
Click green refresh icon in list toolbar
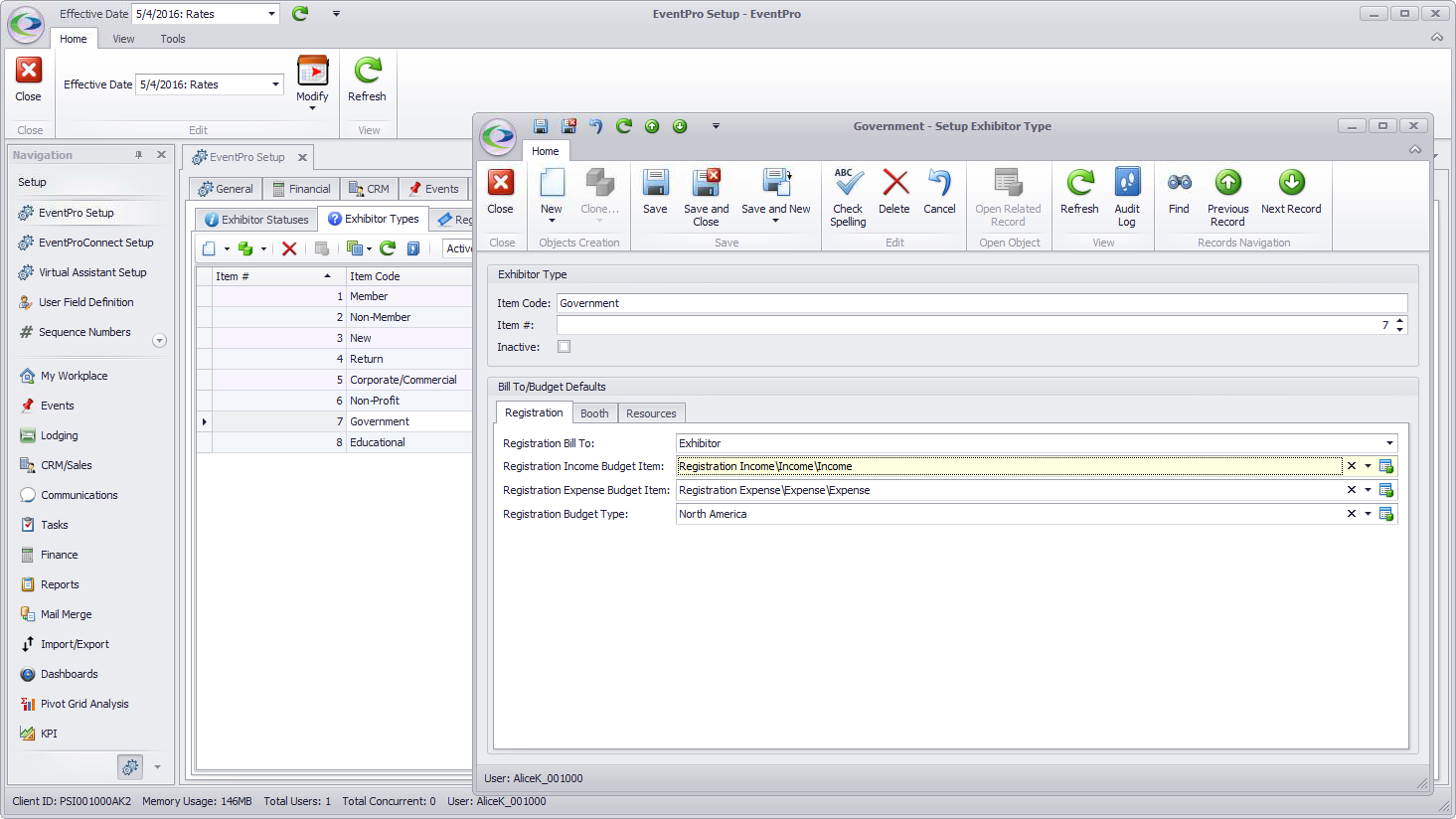pyautogui.click(x=388, y=248)
